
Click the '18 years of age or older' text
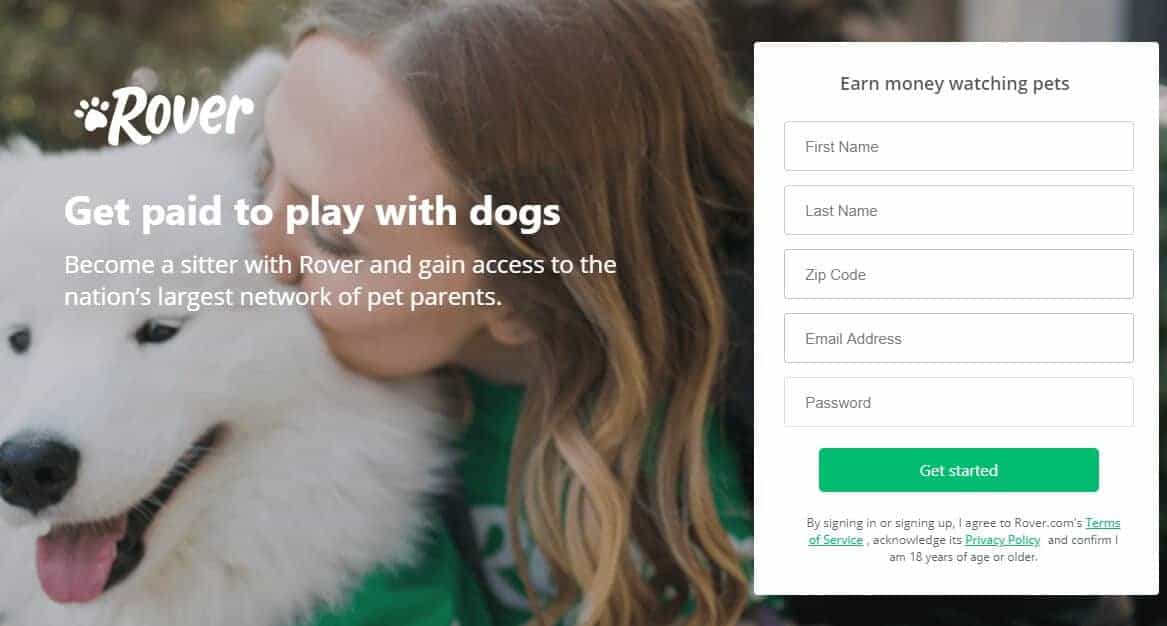(x=973, y=557)
